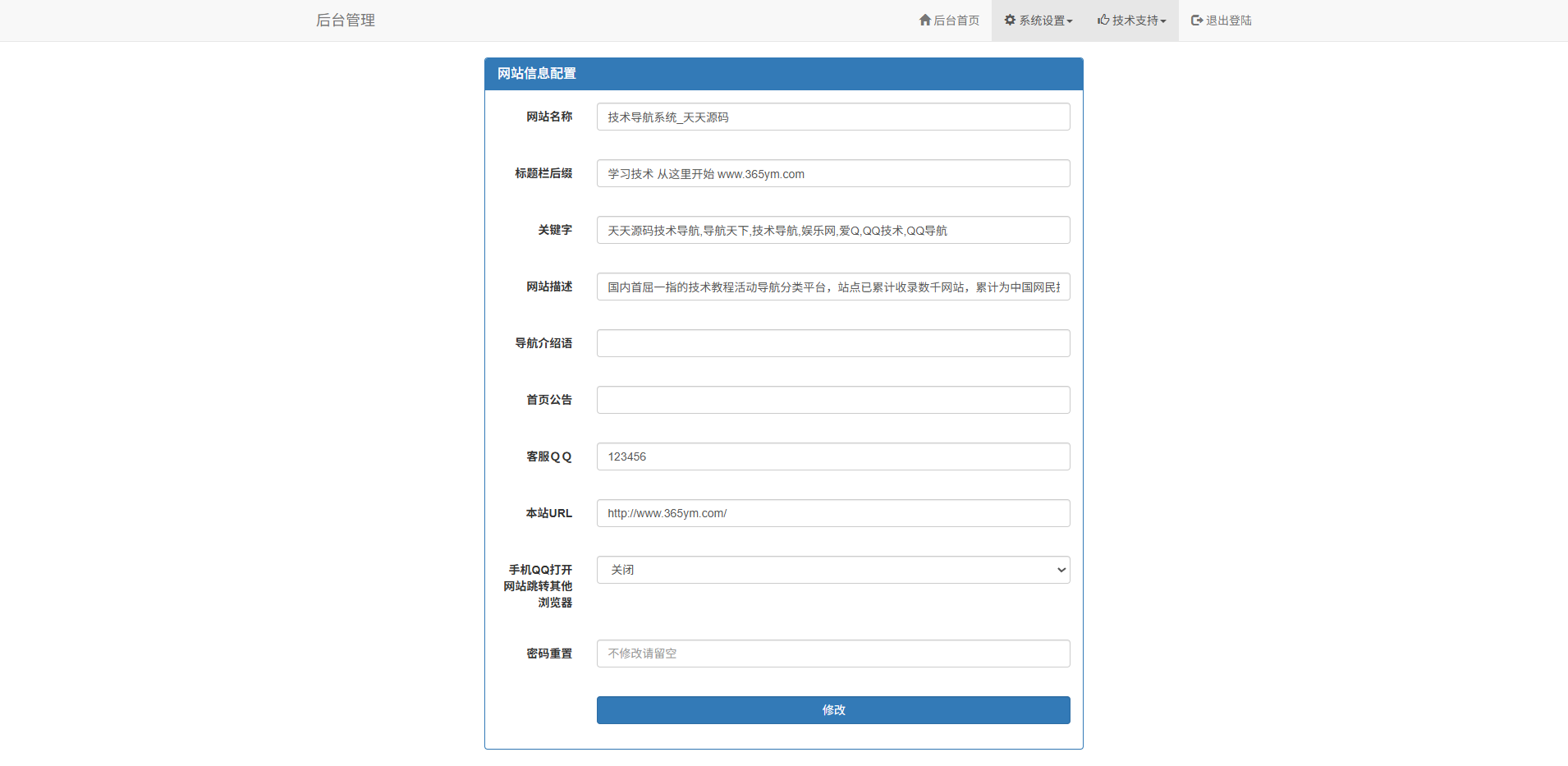Focus the 关键字 keywords input
This screenshot has width=1568, height=766.
coord(832,230)
